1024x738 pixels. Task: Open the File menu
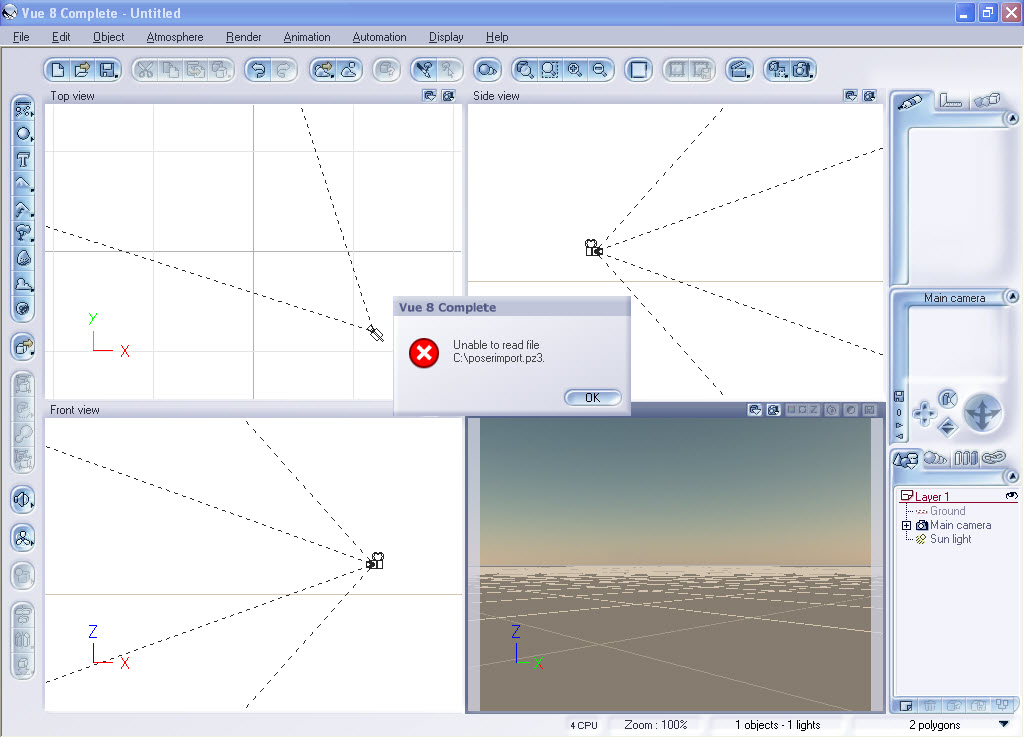21,37
